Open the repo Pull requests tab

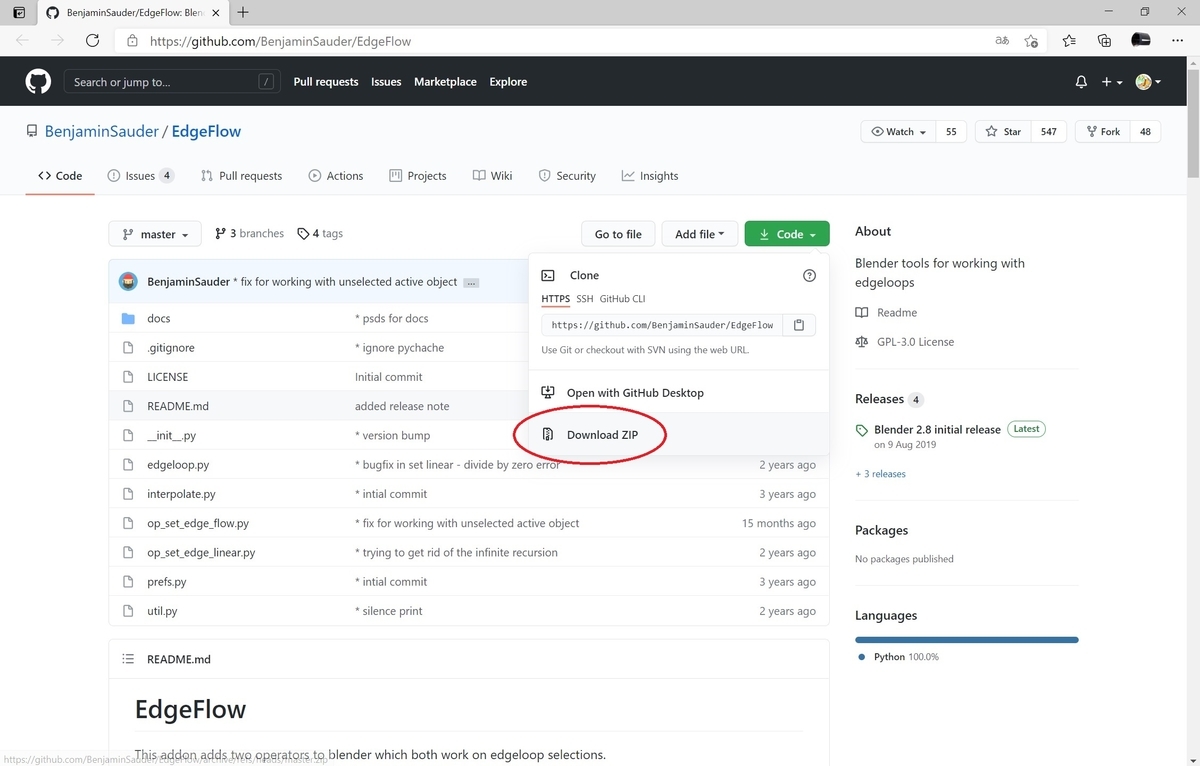[x=241, y=176]
